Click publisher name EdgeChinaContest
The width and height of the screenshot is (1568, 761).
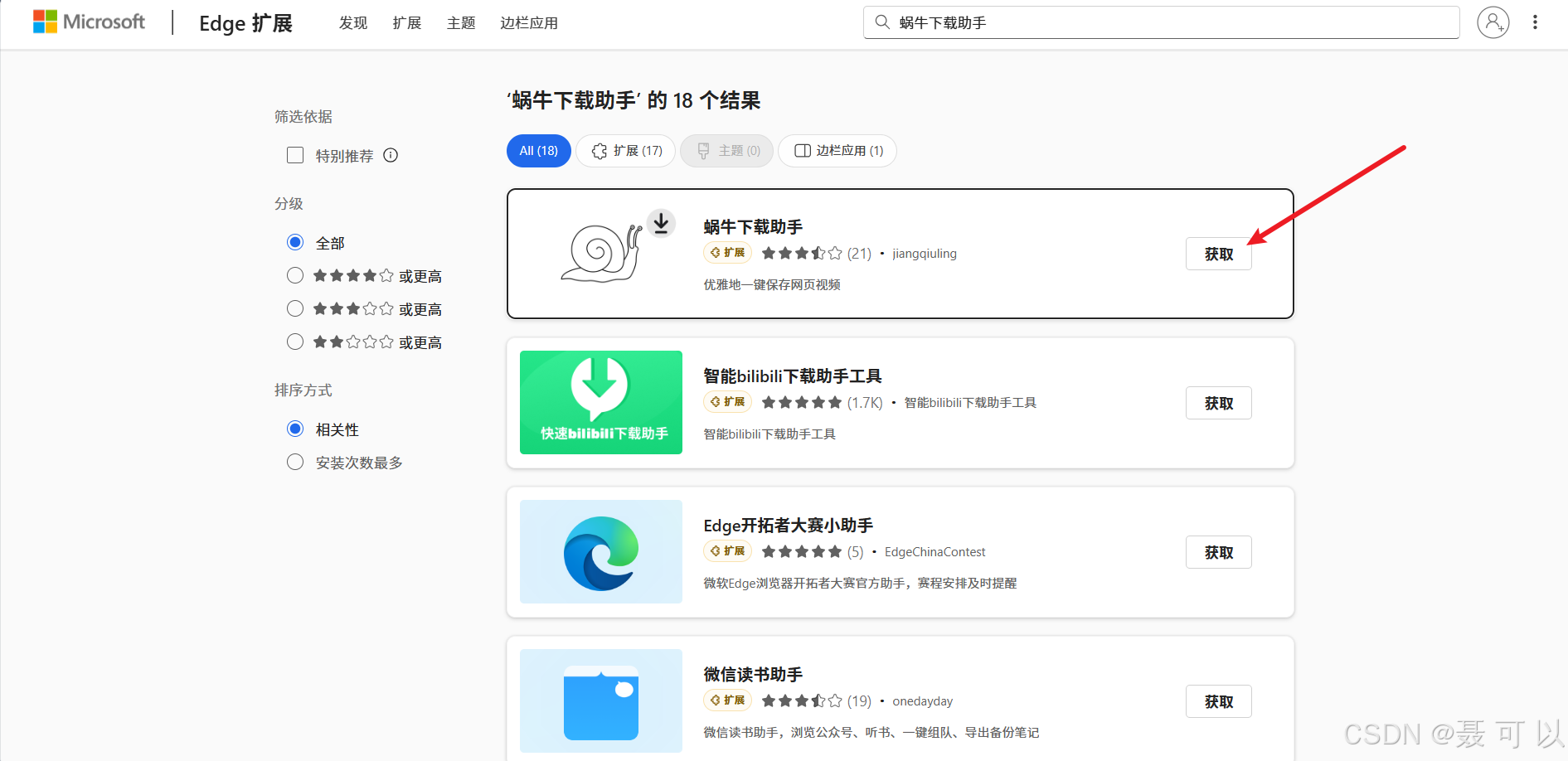click(x=935, y=552)
